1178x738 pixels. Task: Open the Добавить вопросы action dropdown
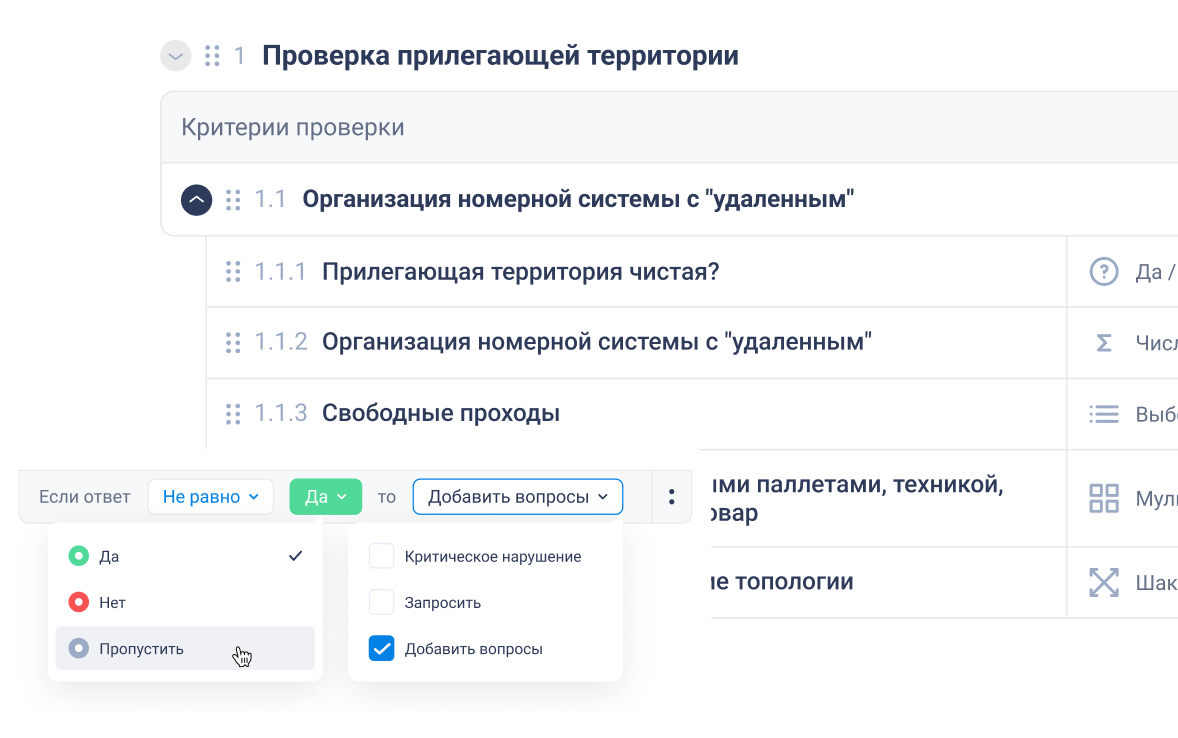(x=517, y=497)
